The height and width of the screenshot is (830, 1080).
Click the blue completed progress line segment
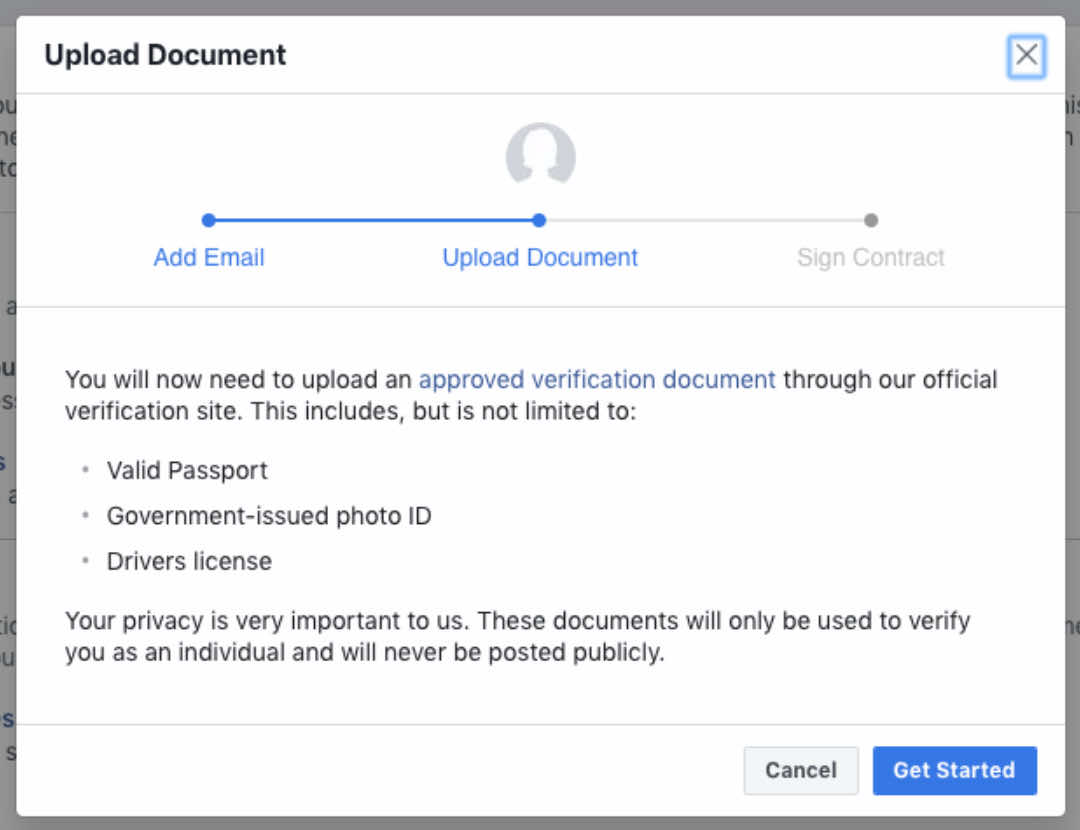[374, 220]
